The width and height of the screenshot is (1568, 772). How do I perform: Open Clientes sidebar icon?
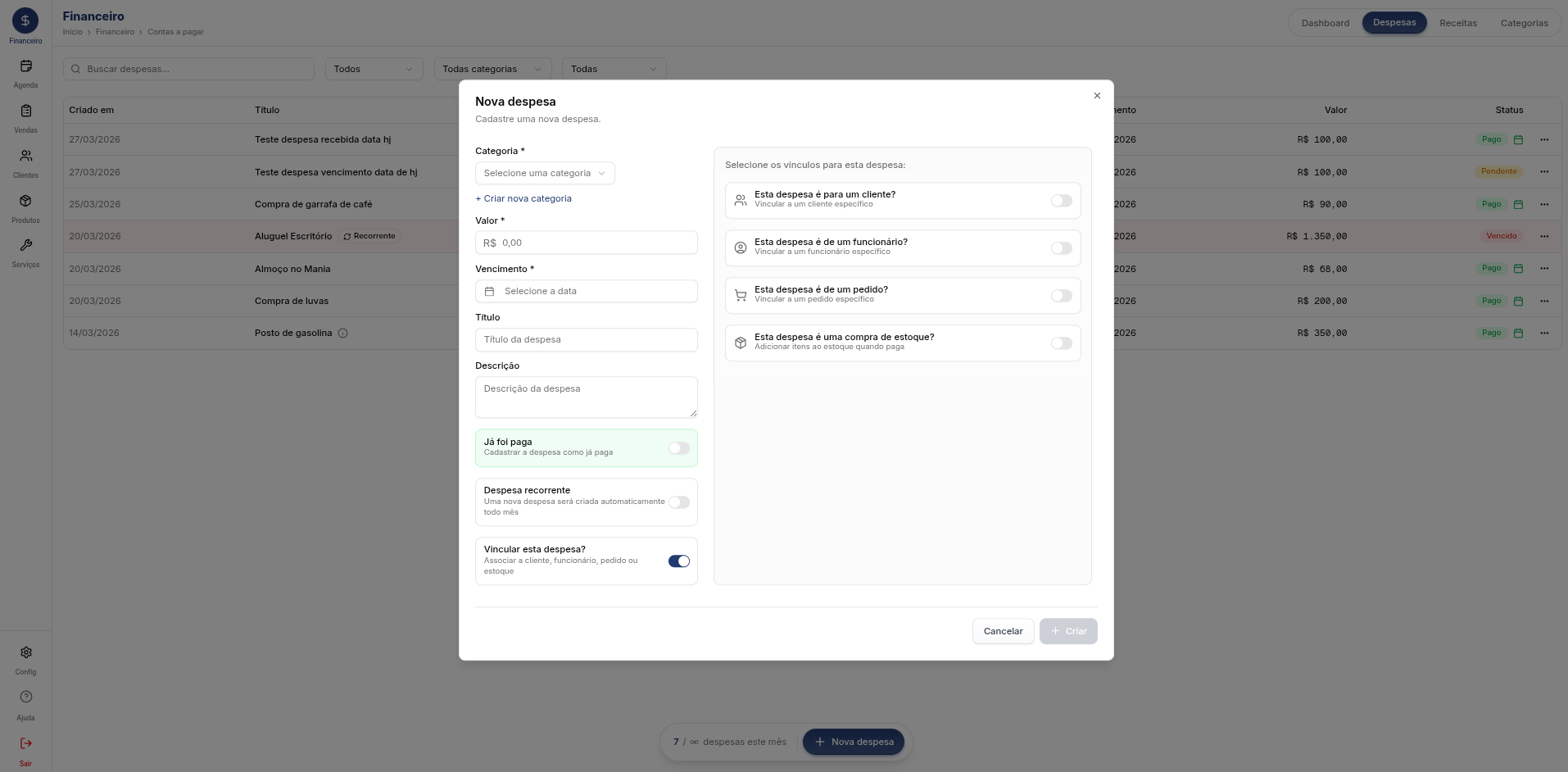coord(25,156)
